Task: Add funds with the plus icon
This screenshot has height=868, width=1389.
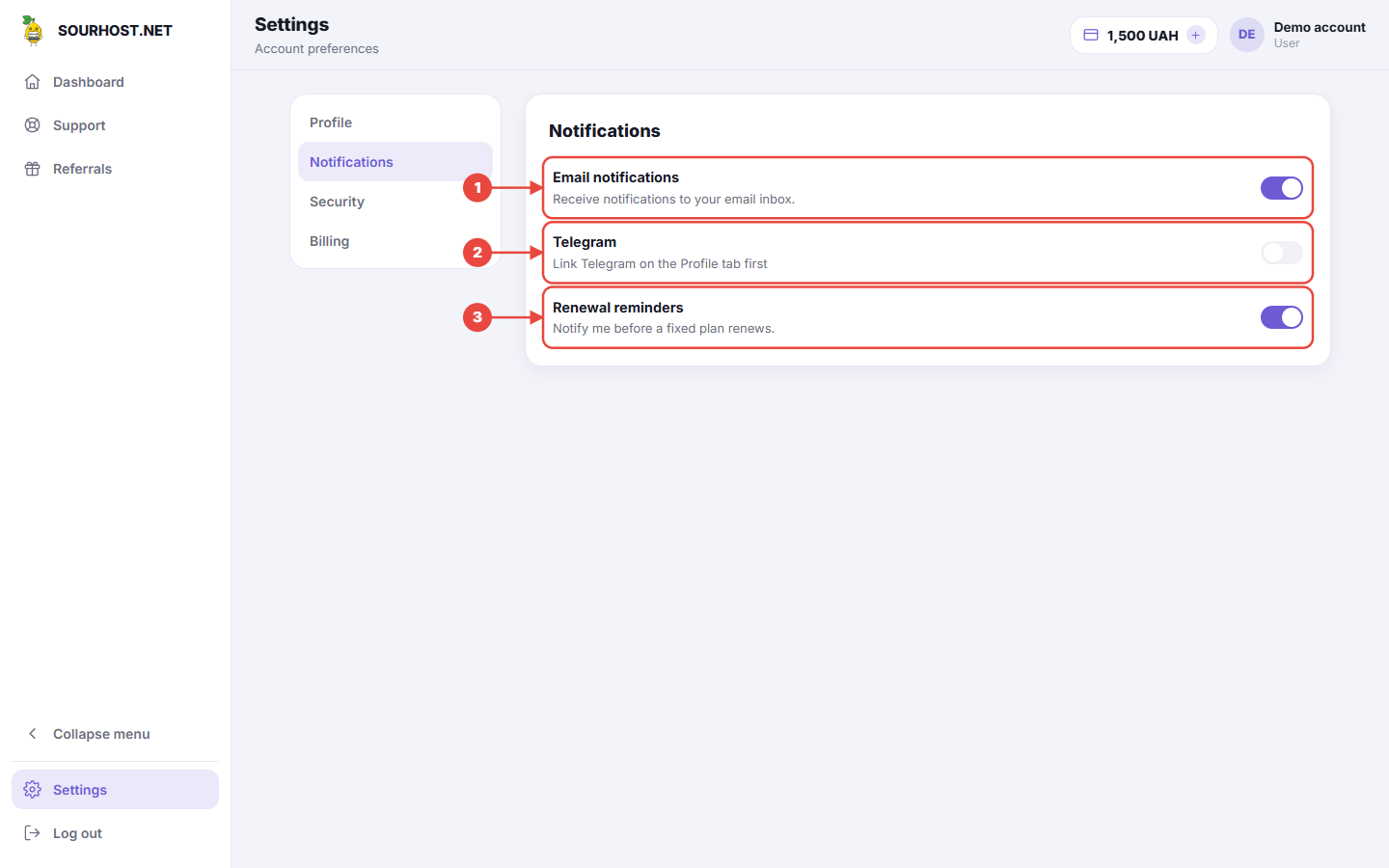Action: 1195,35
